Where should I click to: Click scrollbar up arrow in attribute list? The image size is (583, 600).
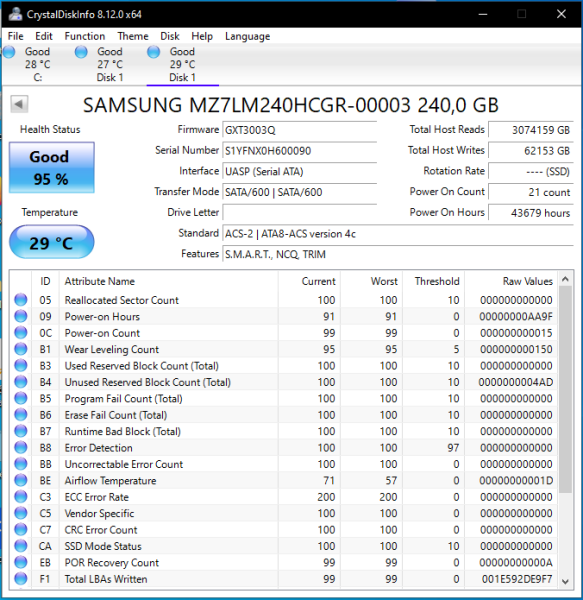(x=565, y=279)
